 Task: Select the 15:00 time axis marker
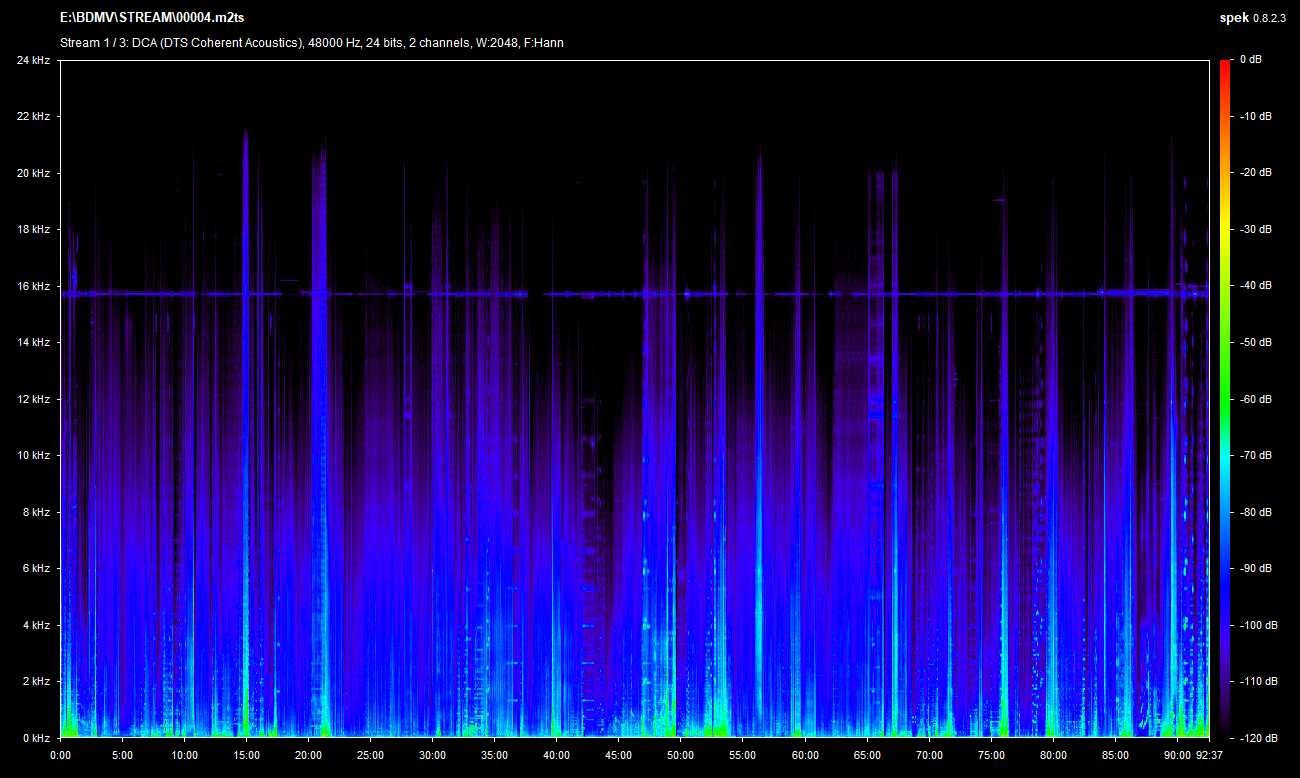pos(246,755)
